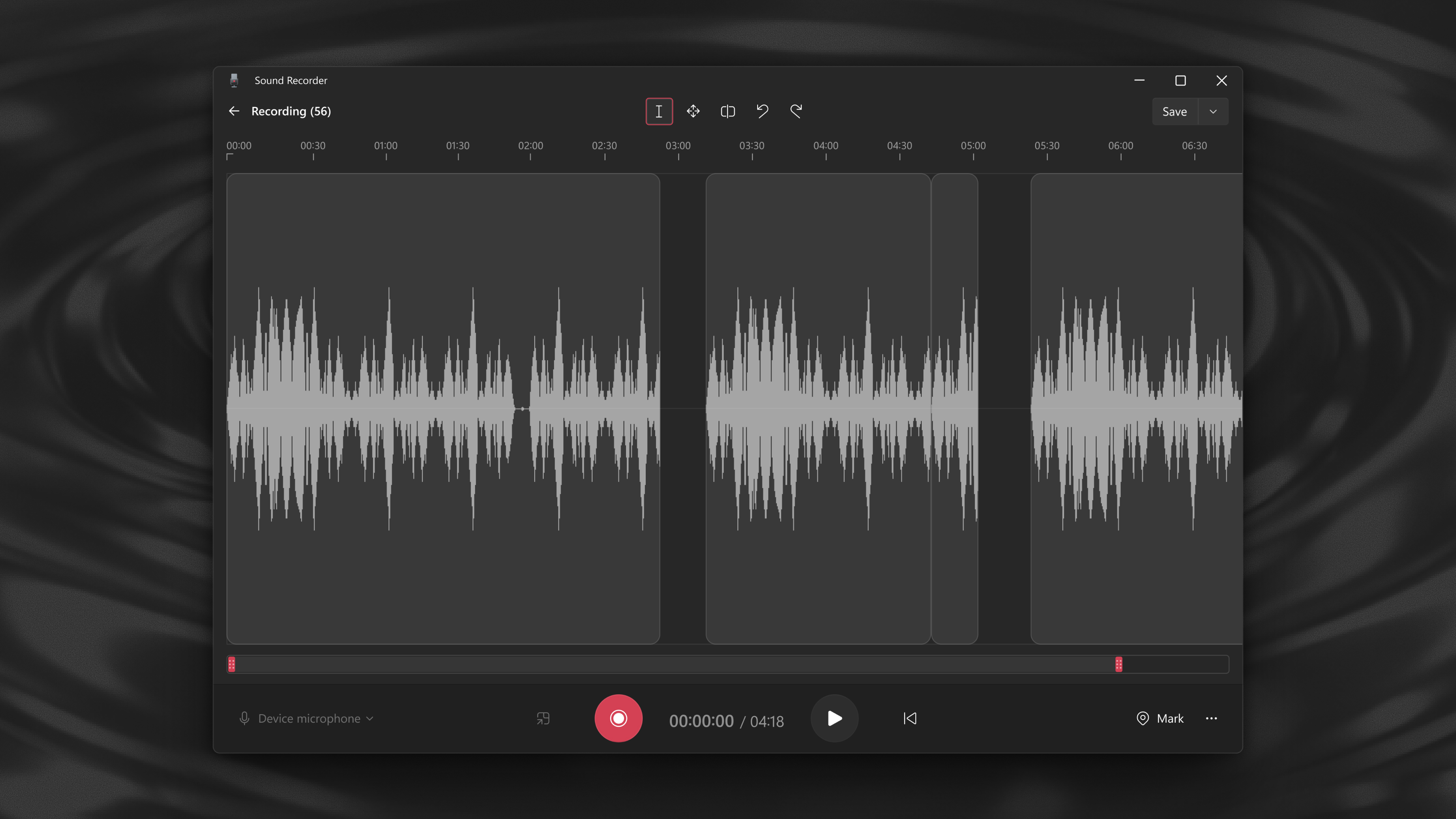1456x819 pixels.
Task: Go back using the back arrow
Action: [x=234, y=111]
